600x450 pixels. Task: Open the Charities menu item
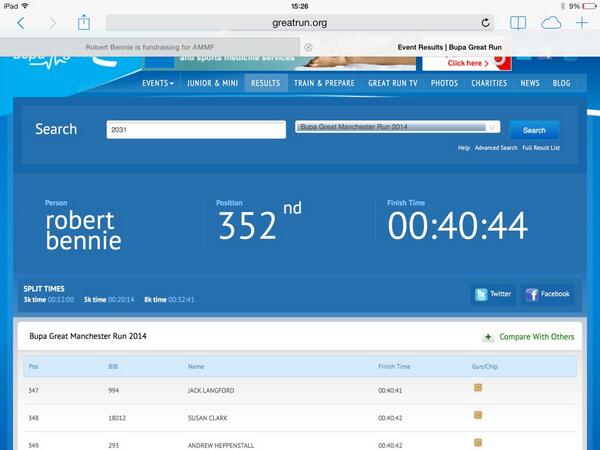pos(489,83)
